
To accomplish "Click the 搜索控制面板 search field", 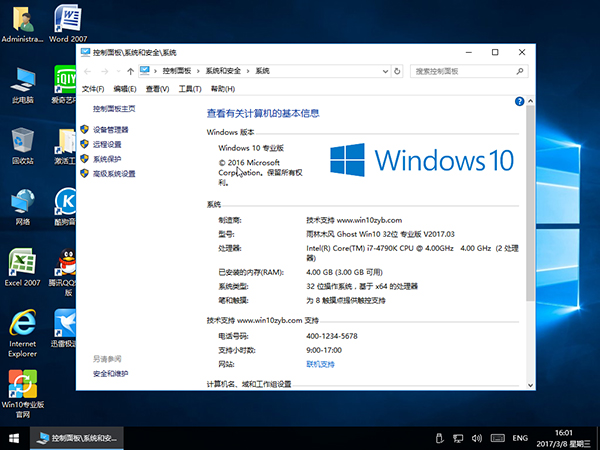I will (460, 71).
